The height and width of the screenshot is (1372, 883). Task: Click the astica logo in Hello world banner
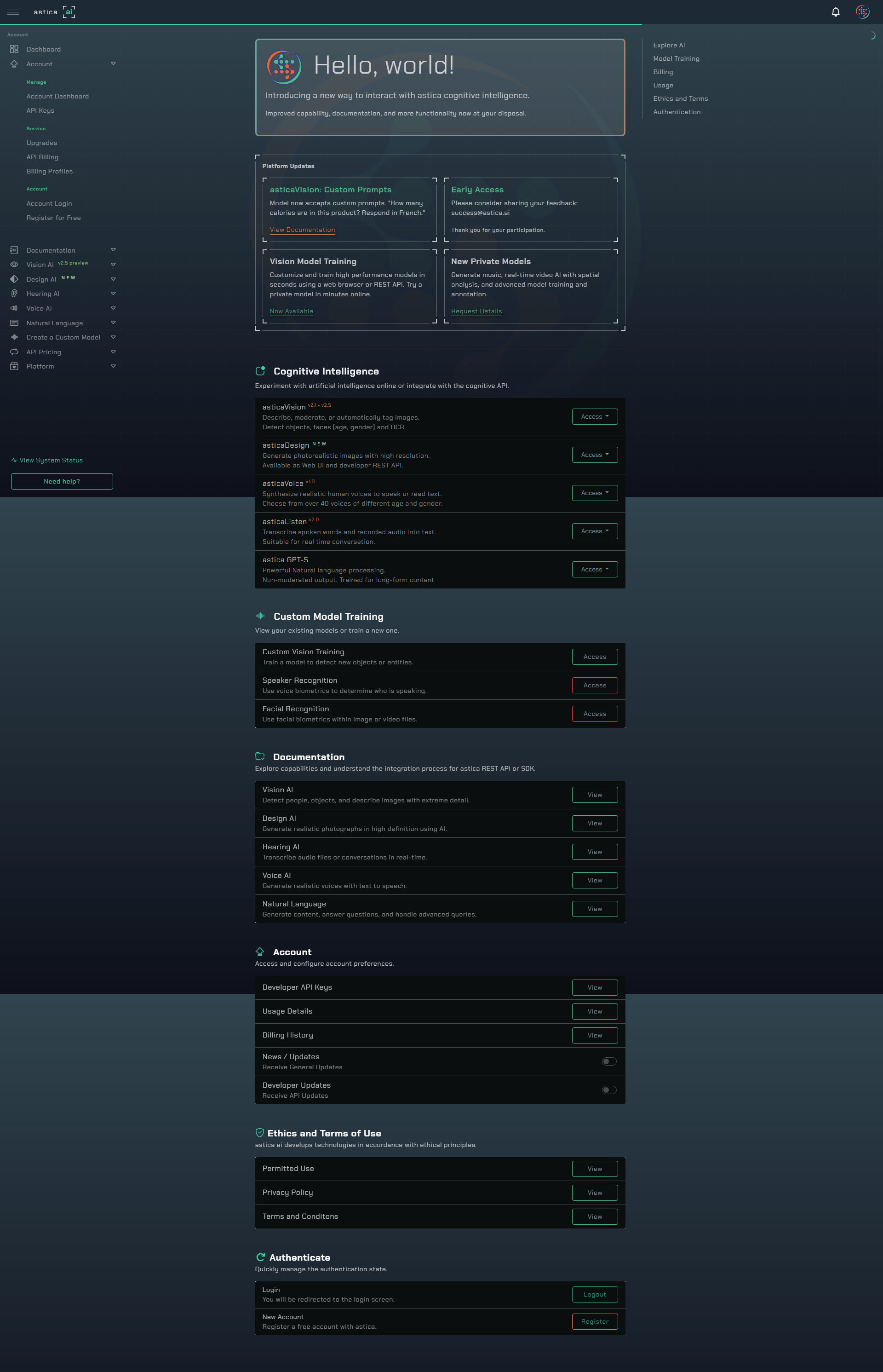(x=284, y=67)
